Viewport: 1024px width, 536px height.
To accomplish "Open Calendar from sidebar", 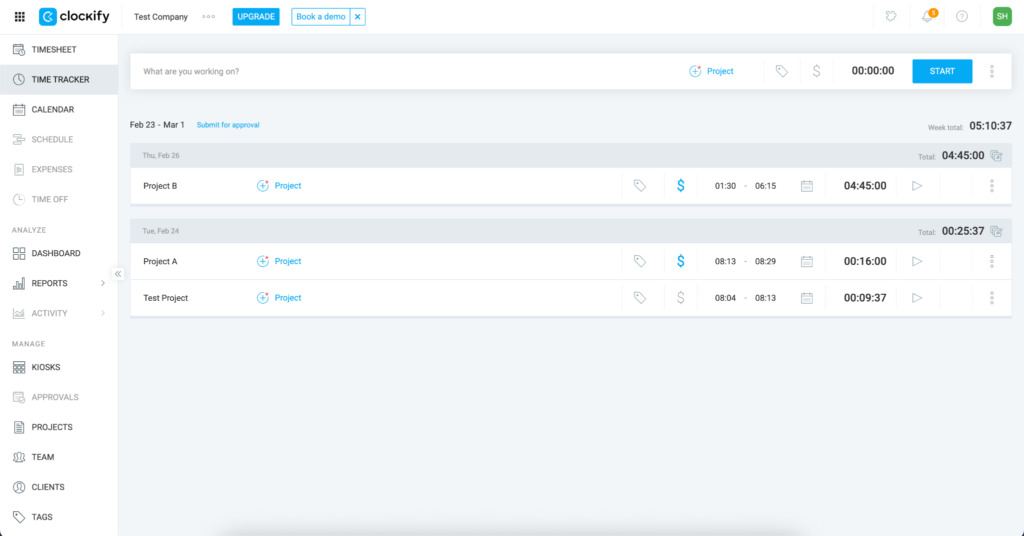I will click(59, 110).
